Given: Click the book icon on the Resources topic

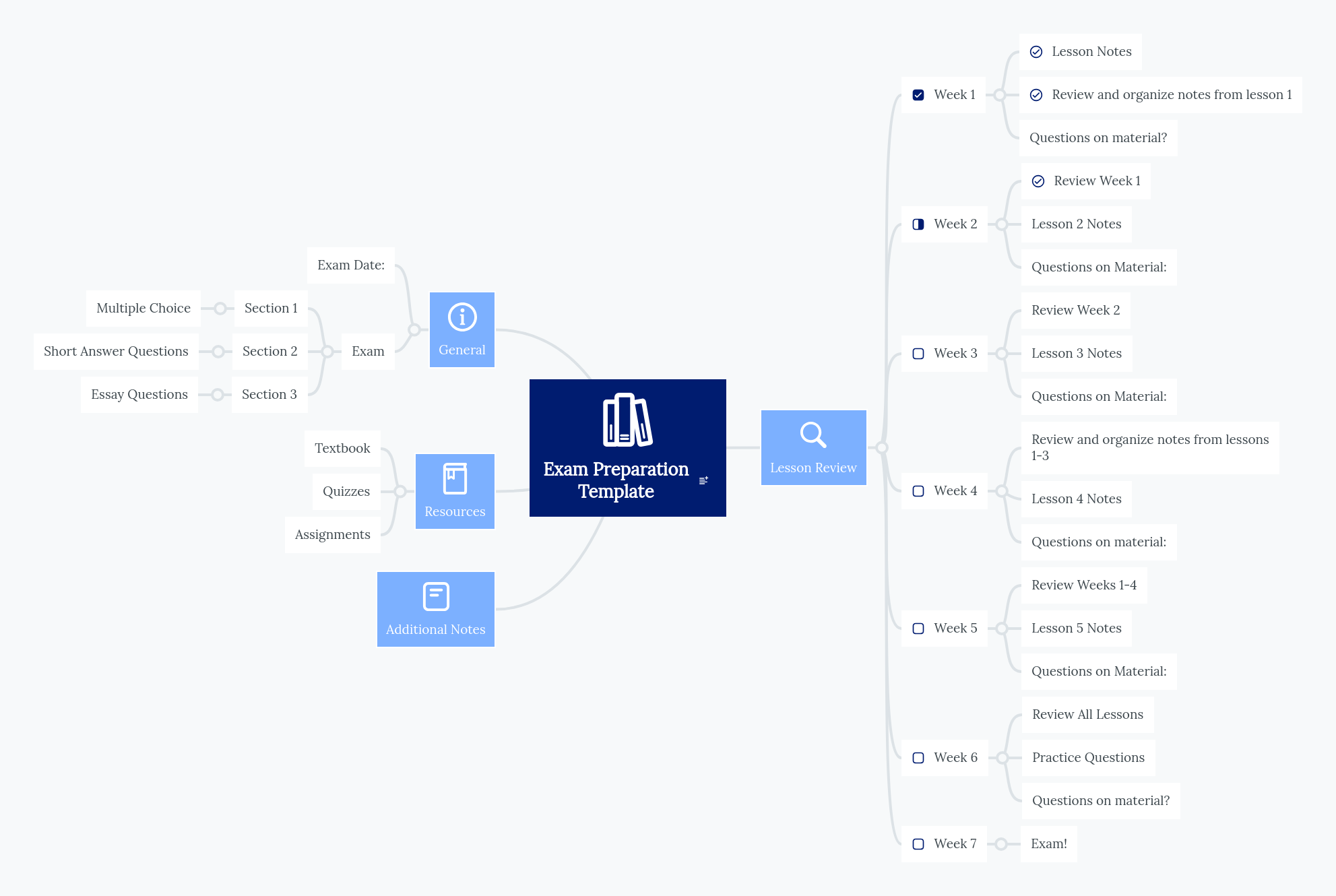Looking at the screenshot, I should pyautogui.click(x=454, y=479).
